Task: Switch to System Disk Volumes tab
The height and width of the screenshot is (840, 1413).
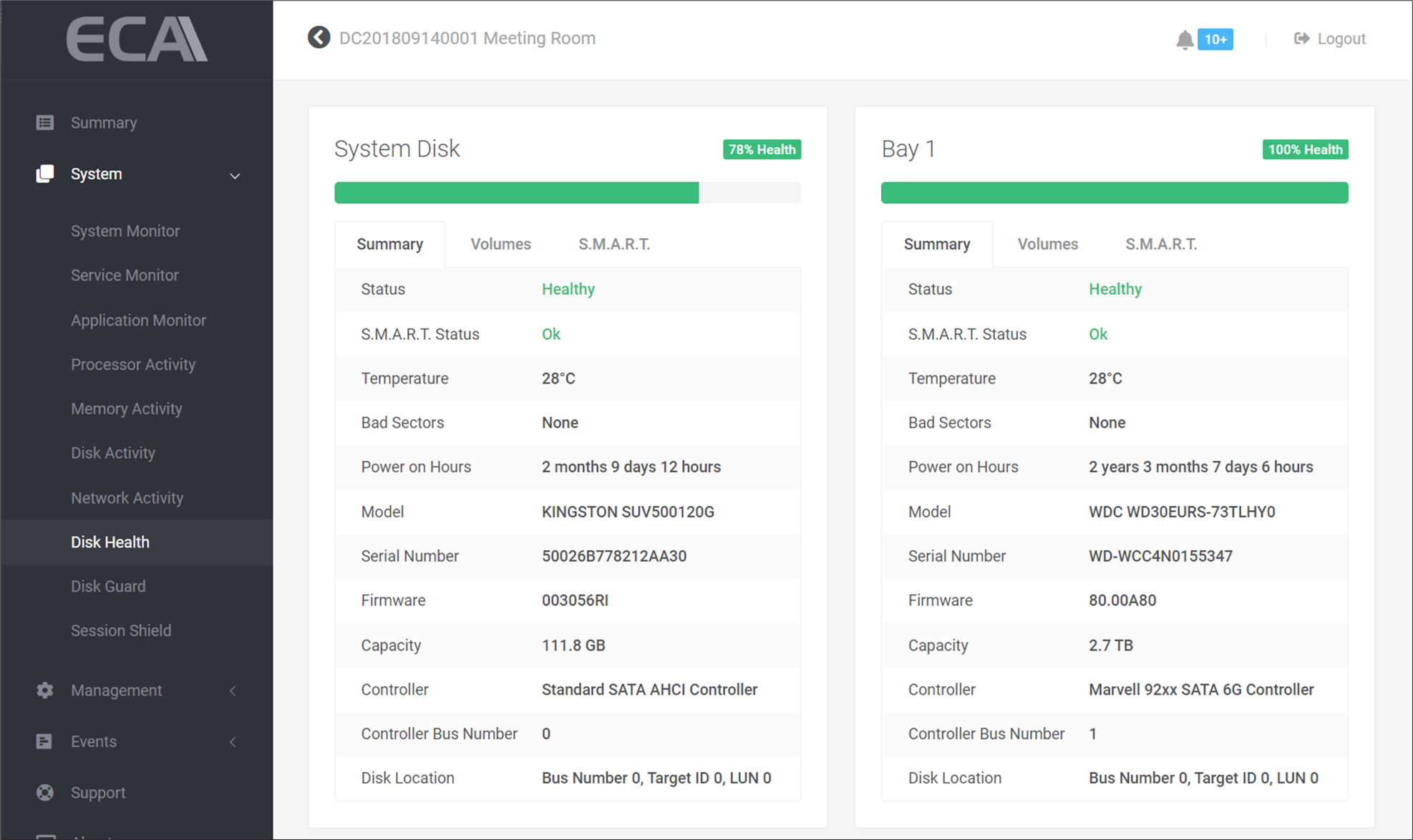Action: (x=500, y=244)
